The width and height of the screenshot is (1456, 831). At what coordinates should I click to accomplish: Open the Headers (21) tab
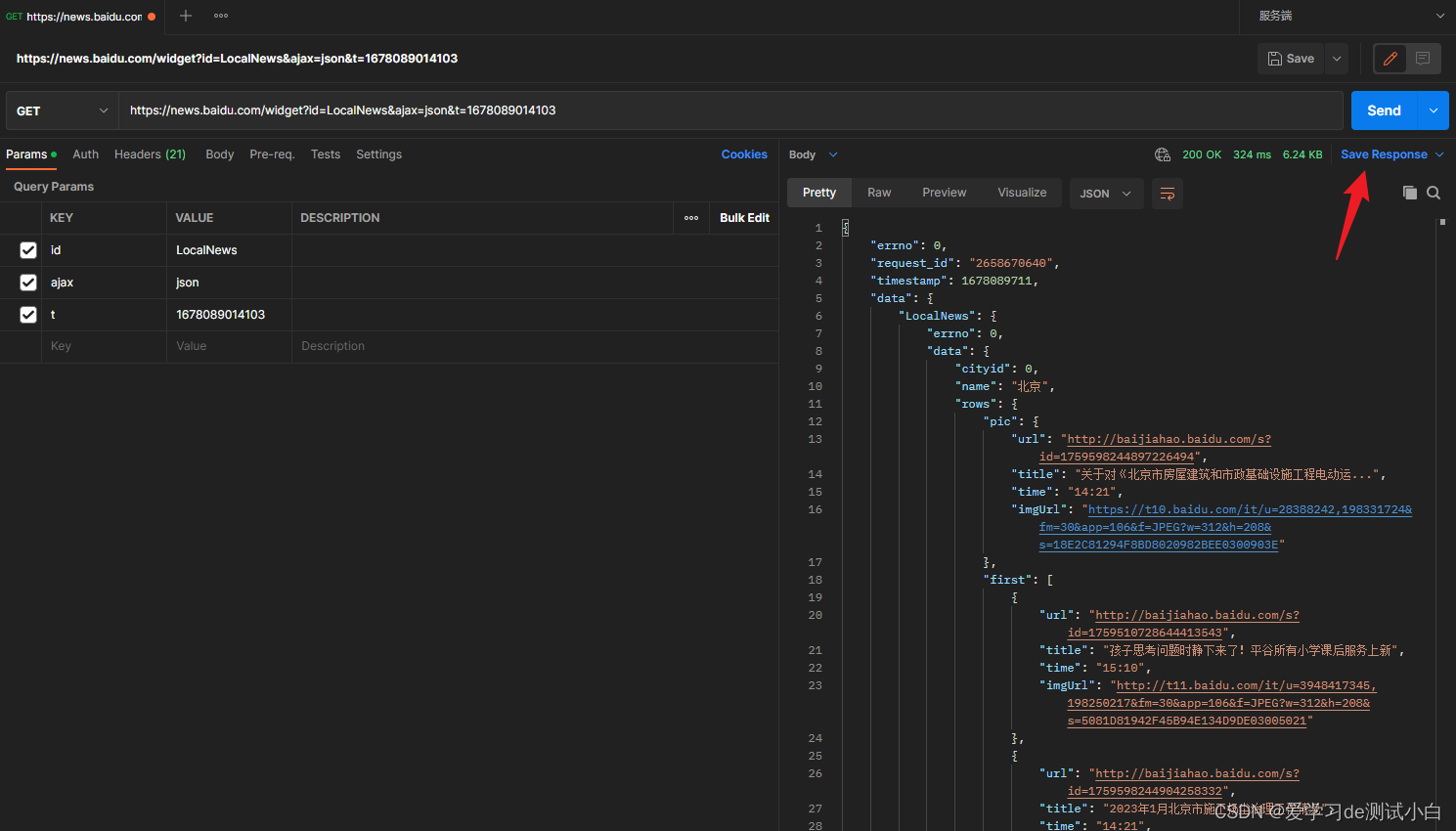[x=150, y=154]
